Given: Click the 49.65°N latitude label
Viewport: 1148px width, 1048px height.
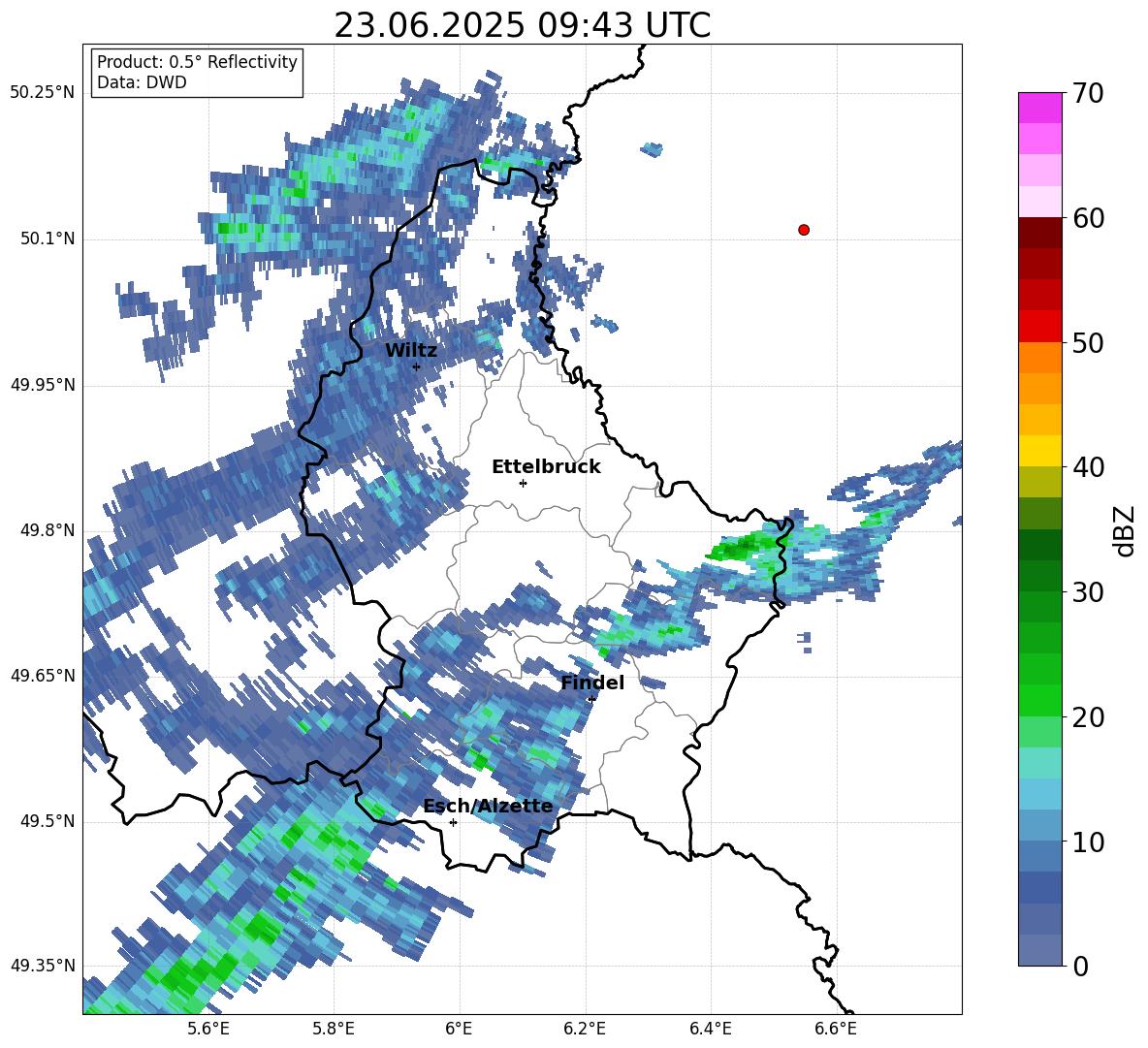Looking at the screenshot, I should point(43,676).
